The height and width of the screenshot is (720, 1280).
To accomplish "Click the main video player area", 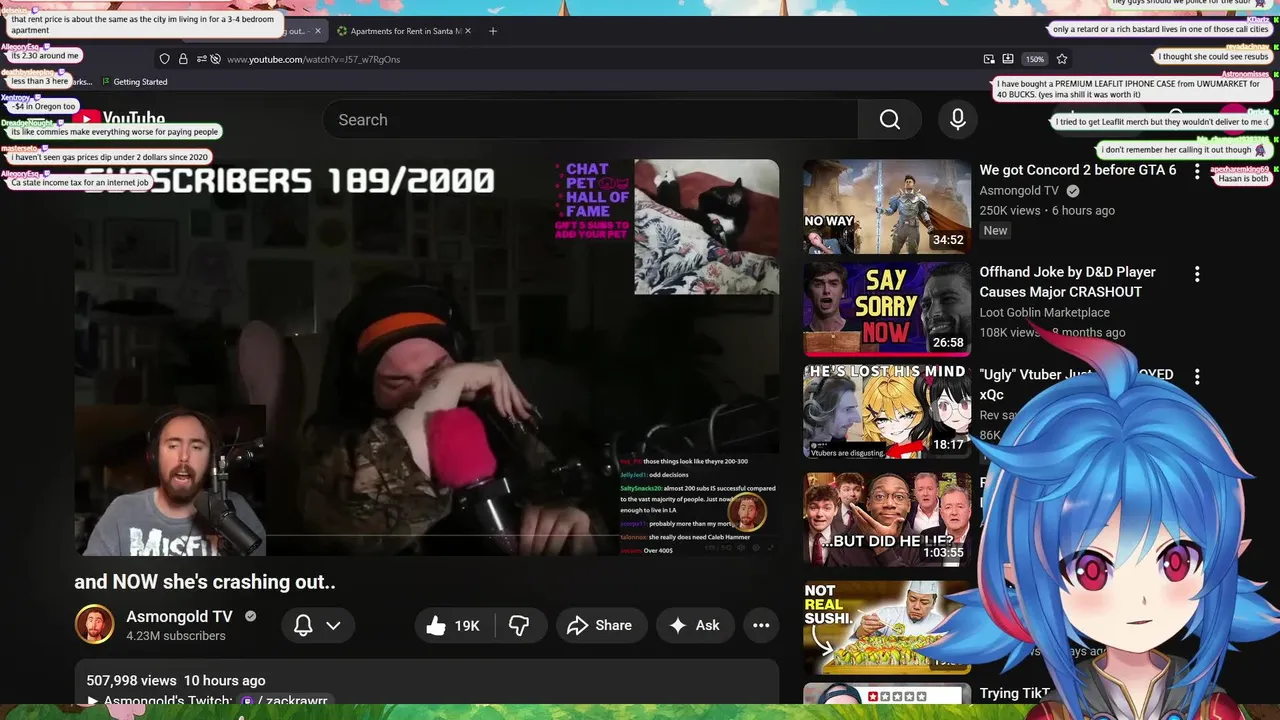I will [x=426, y=357].
